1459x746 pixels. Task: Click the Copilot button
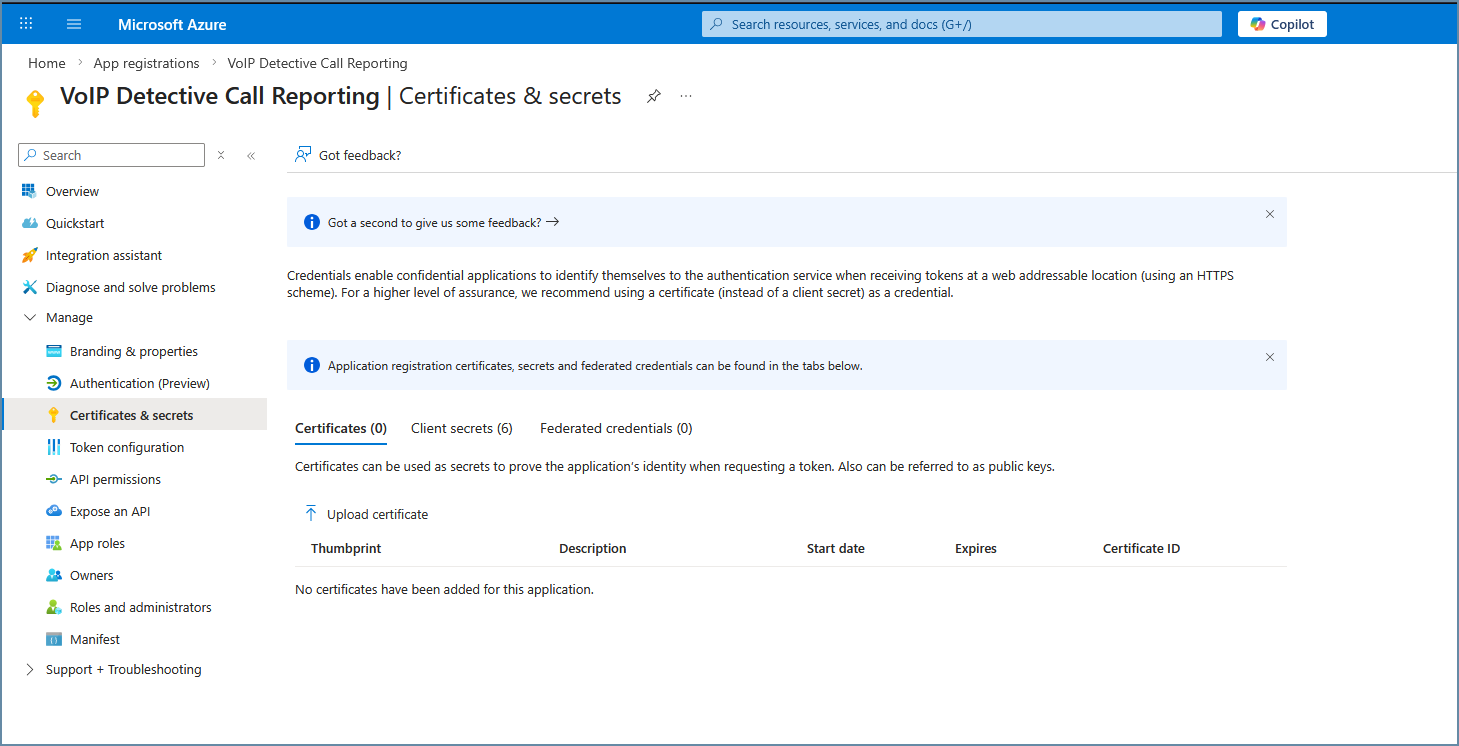1282,24
